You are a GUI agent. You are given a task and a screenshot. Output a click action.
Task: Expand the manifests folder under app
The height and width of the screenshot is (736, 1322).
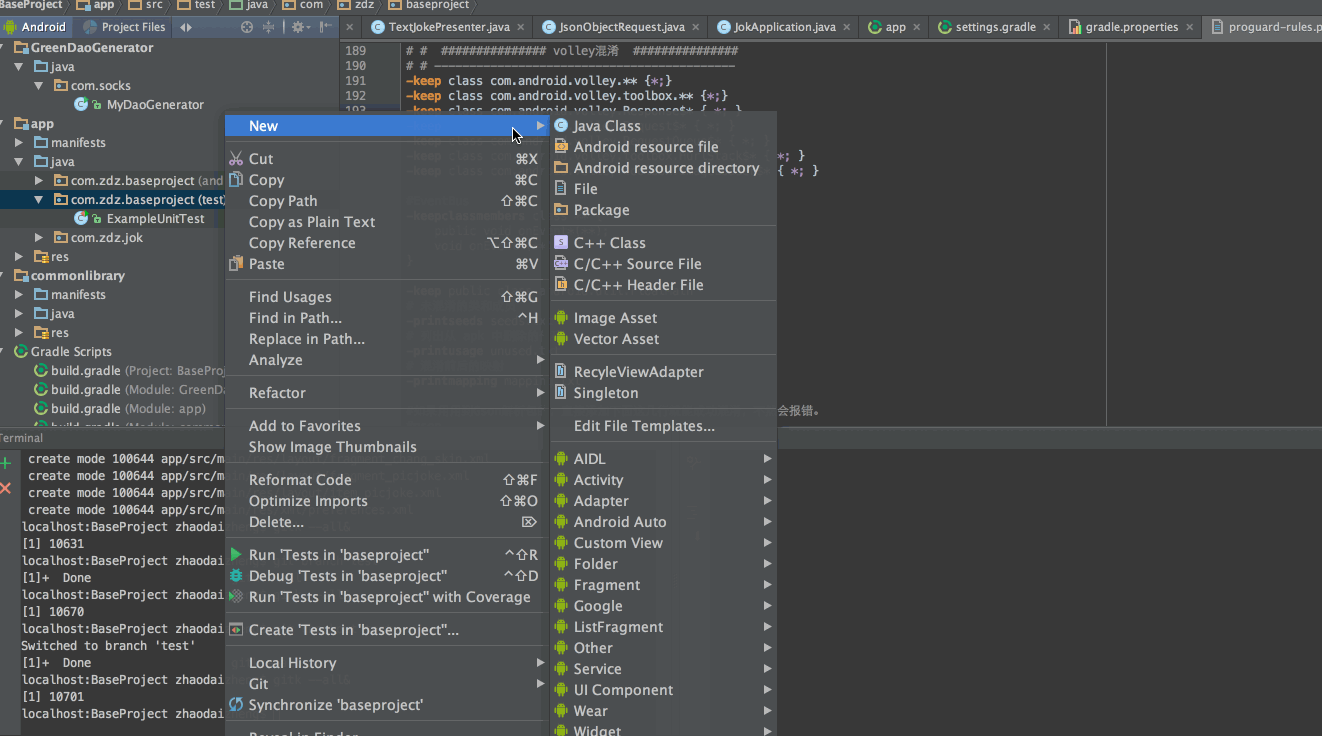19,142
